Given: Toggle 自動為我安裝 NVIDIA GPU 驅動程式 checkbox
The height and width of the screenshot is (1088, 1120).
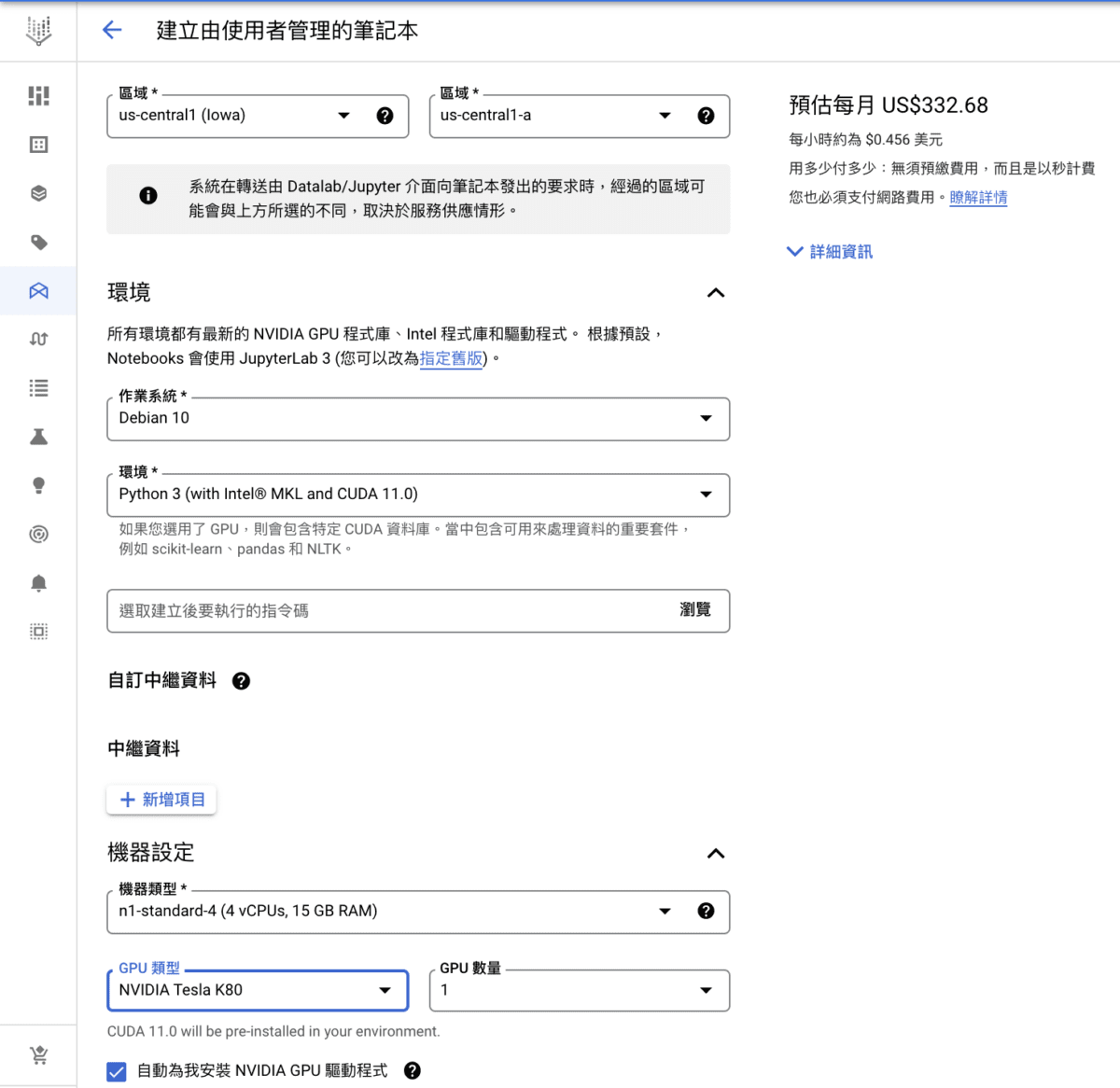Looking at the screenshot, I should tap(116, 1071).
